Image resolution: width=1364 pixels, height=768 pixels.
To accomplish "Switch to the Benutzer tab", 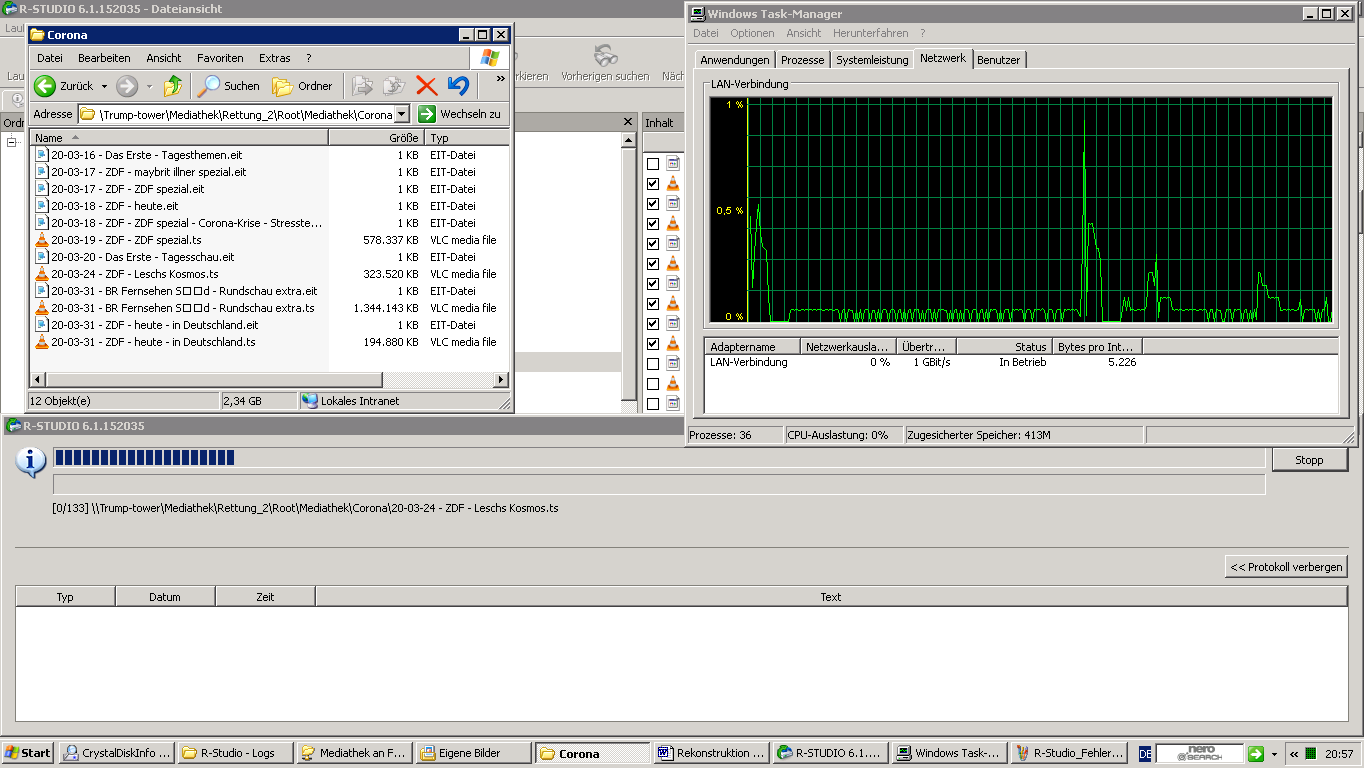I will point(999,60).
